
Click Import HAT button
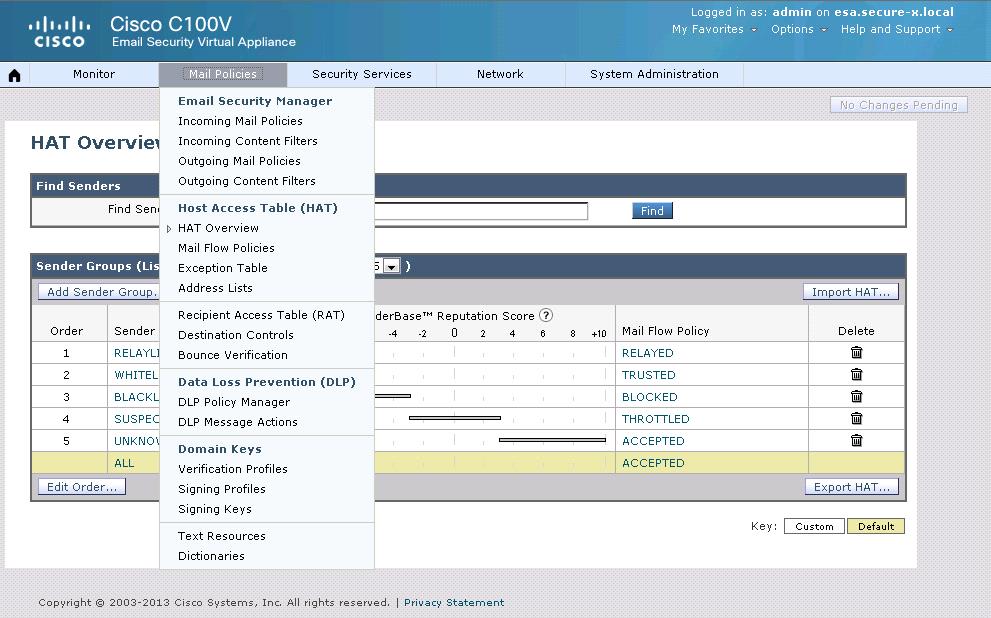click(851, 292)
